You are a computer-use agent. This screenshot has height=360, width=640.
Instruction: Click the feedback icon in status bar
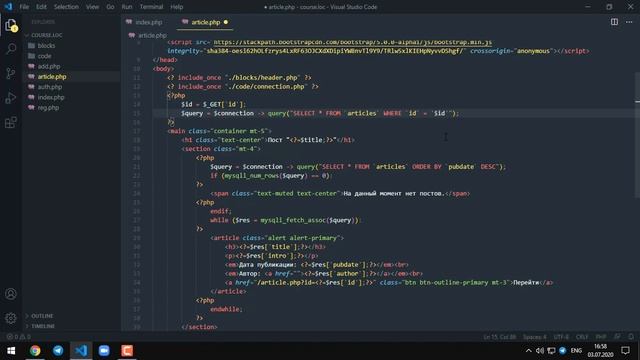pyautogui.click(x=618, y=337)
